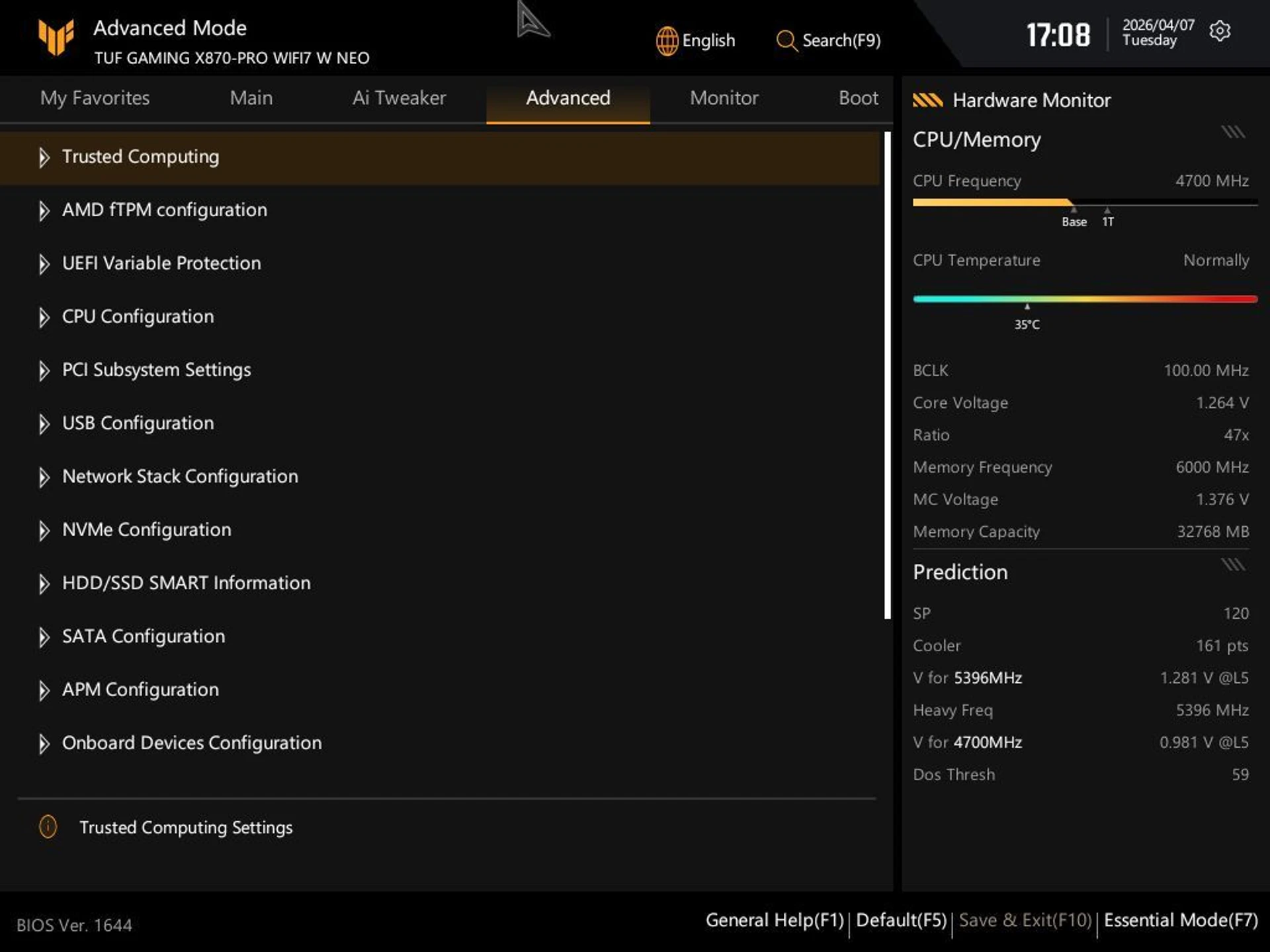Click the TUF Gaming logo icon
Image resolution: width=1270 pixels, height=952 pixels.
[56, 37]
